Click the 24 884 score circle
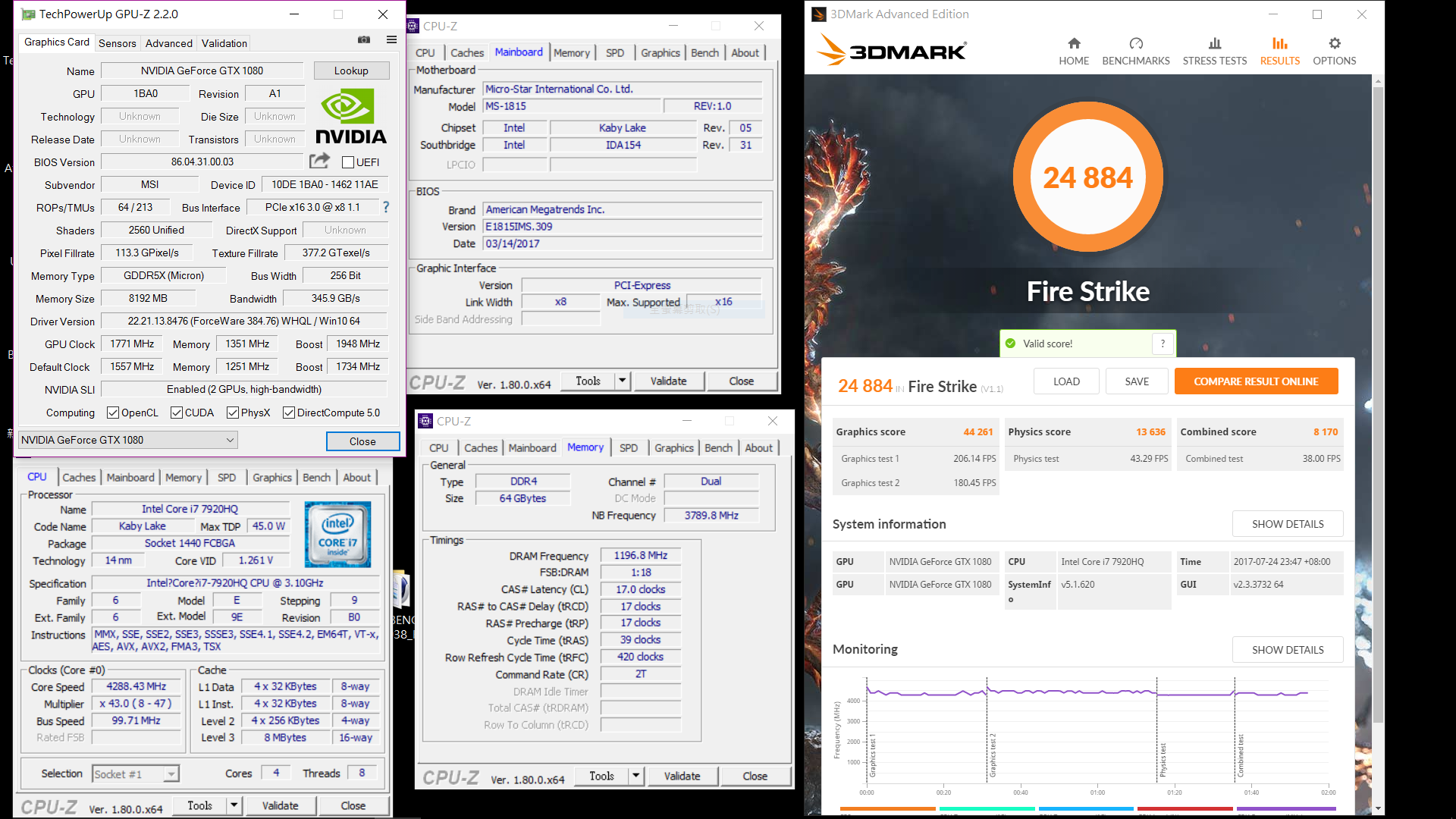1456x819 pixels. point(1087,177)
